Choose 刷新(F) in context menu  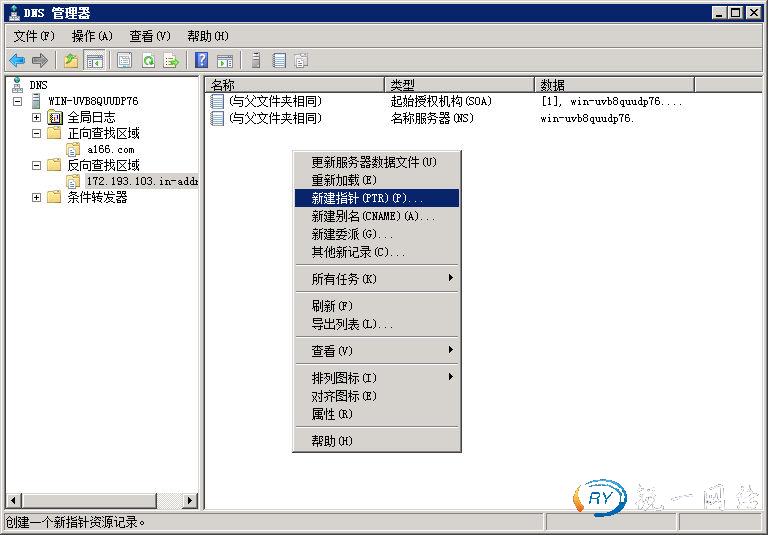pos(377,306)
